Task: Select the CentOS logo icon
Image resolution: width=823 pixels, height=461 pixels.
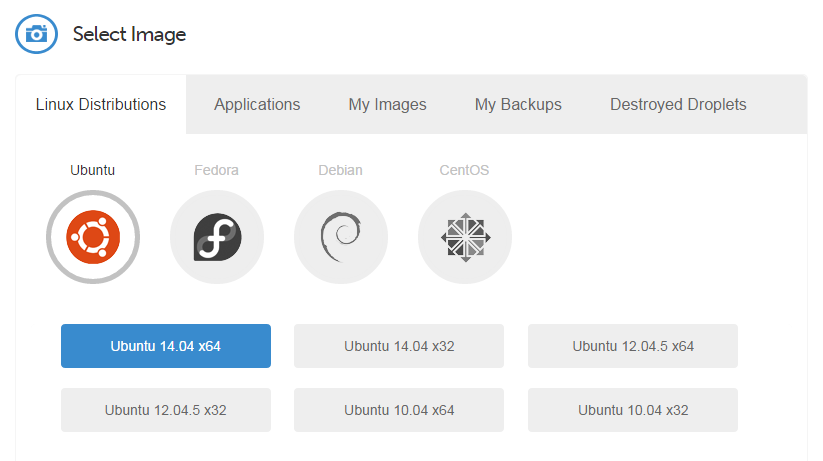Action: coord(465,237)
